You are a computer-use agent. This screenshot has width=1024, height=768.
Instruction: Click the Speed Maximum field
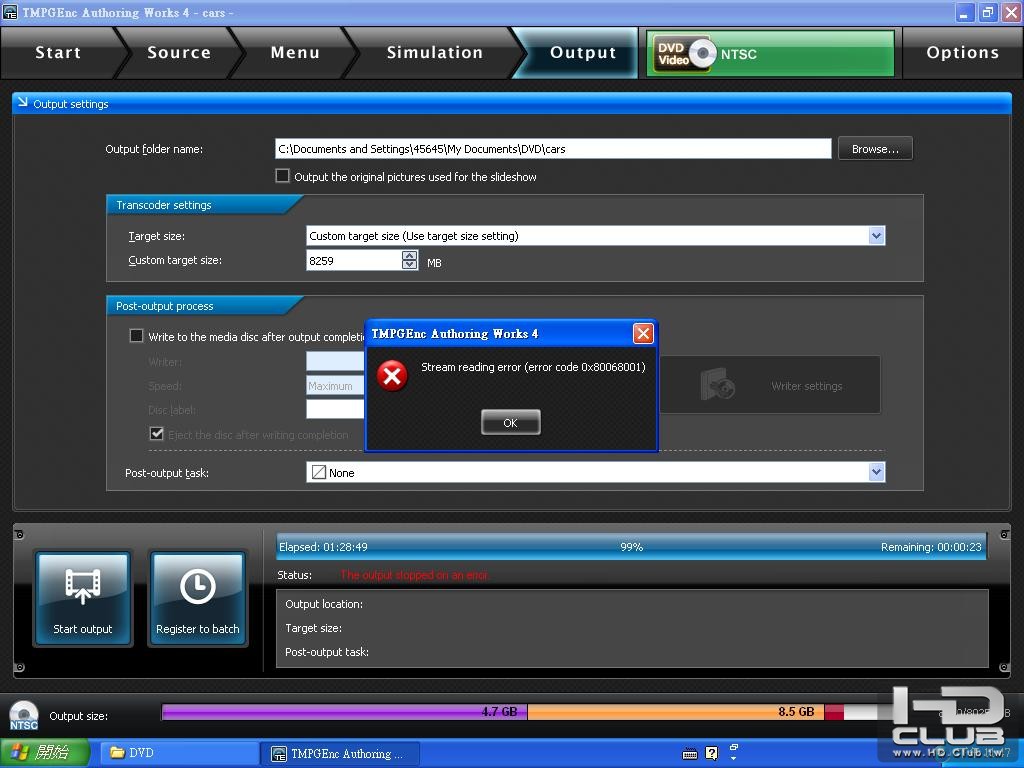(336, 386)
